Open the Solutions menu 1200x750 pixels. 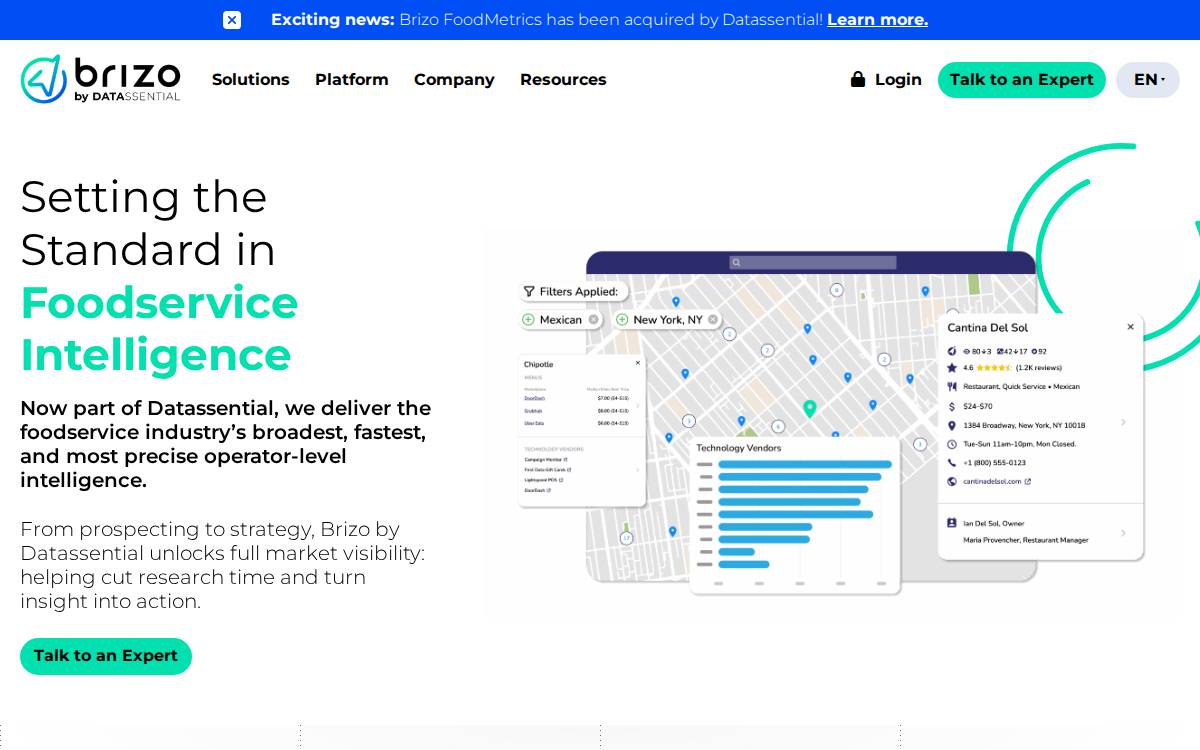coord(250,79)
